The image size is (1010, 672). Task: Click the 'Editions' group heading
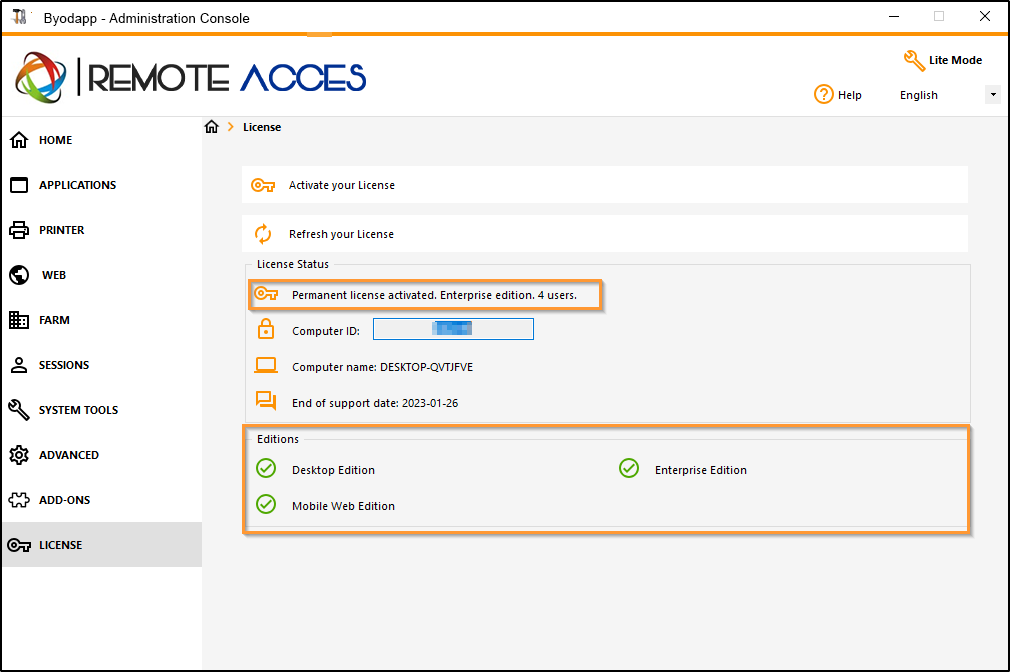coord(278,439)
